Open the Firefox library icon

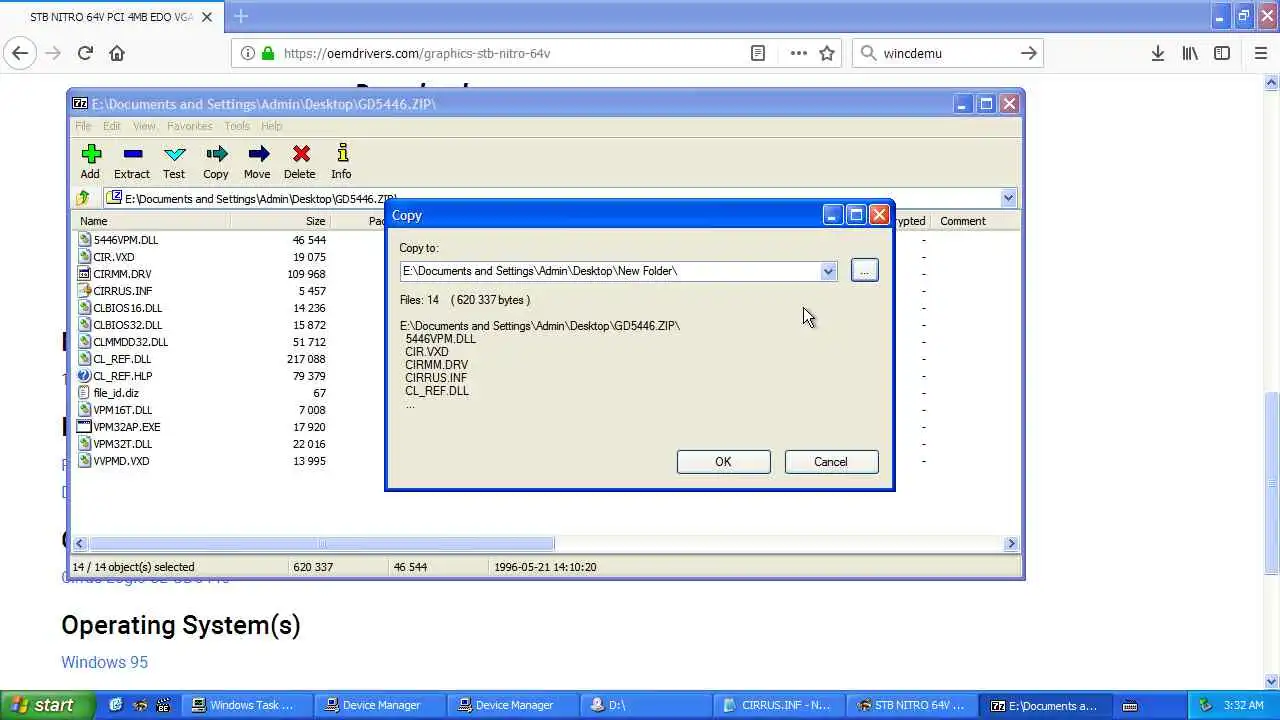1190,53
